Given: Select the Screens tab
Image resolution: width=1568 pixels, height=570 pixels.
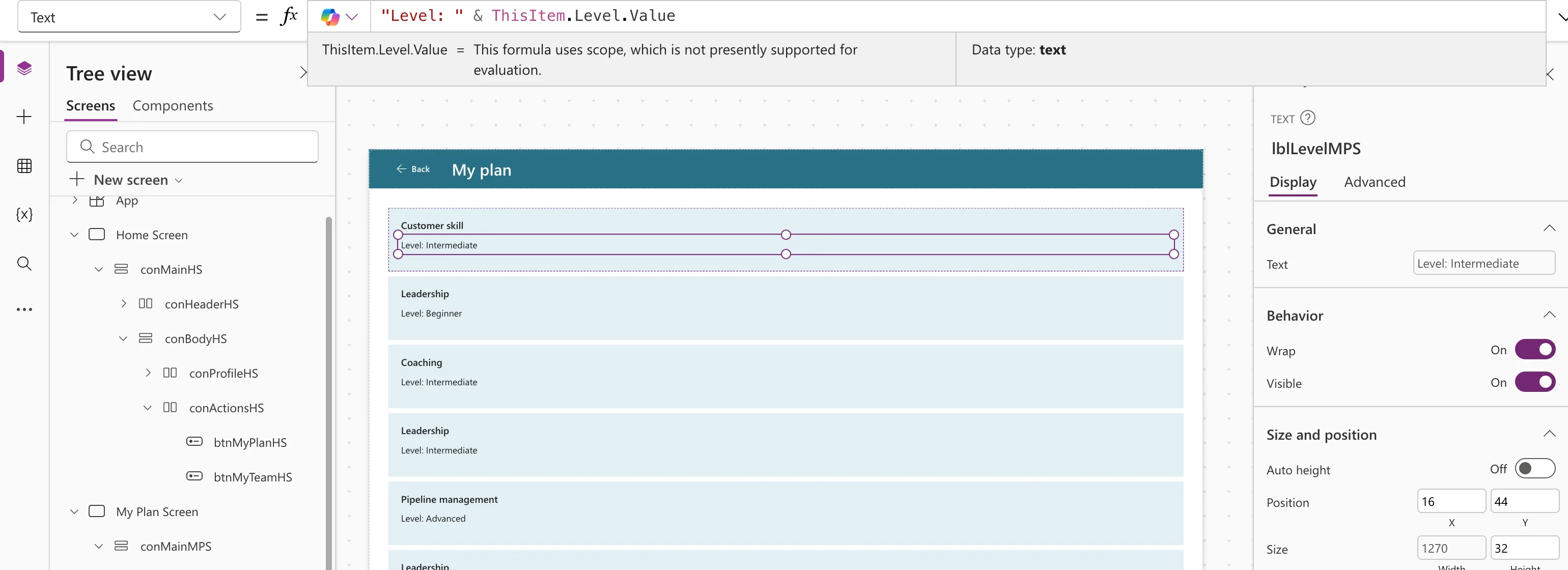Looking at the screenshot, I should 90,106.
